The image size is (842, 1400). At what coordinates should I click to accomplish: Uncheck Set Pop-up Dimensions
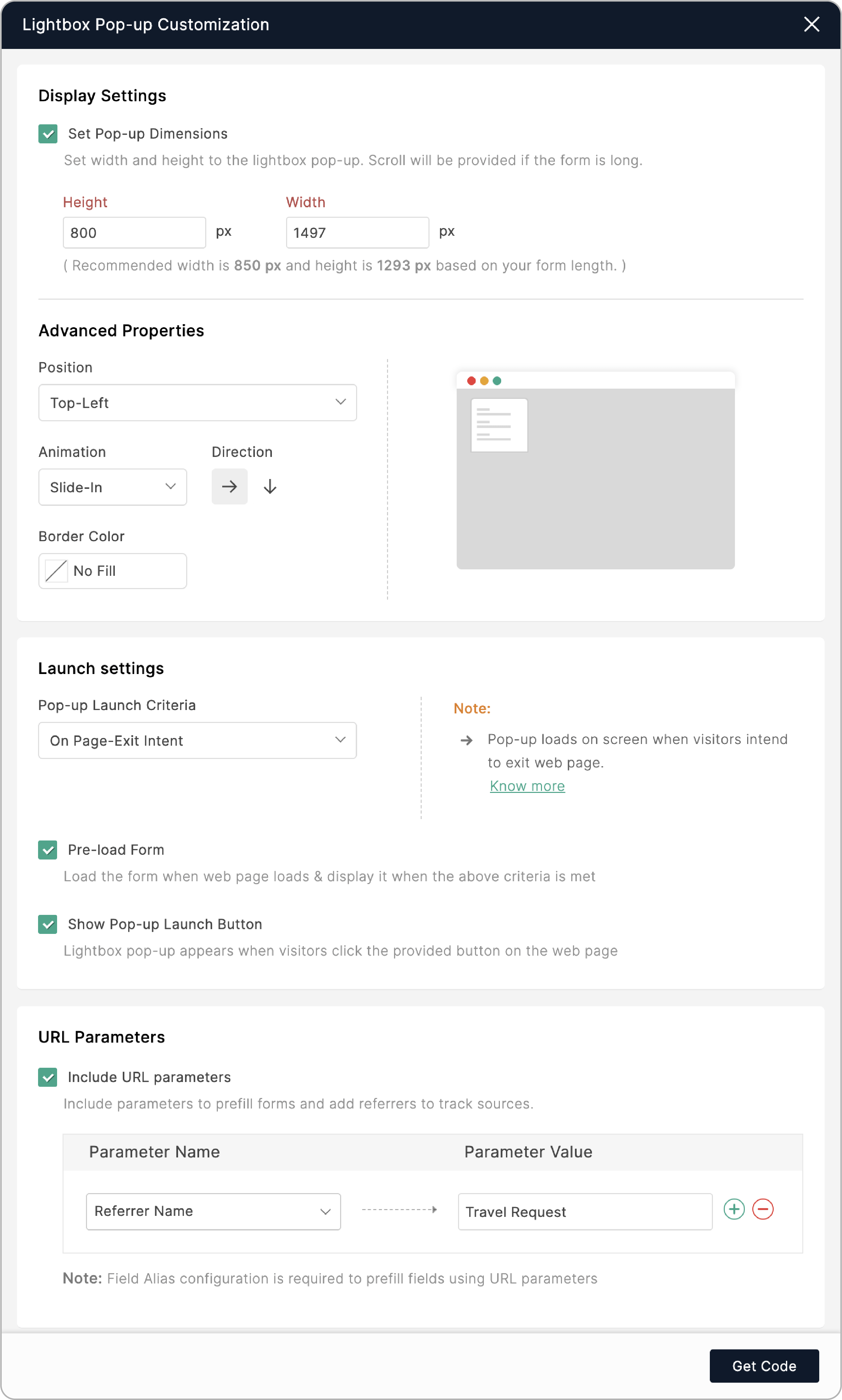coord(48,134)
